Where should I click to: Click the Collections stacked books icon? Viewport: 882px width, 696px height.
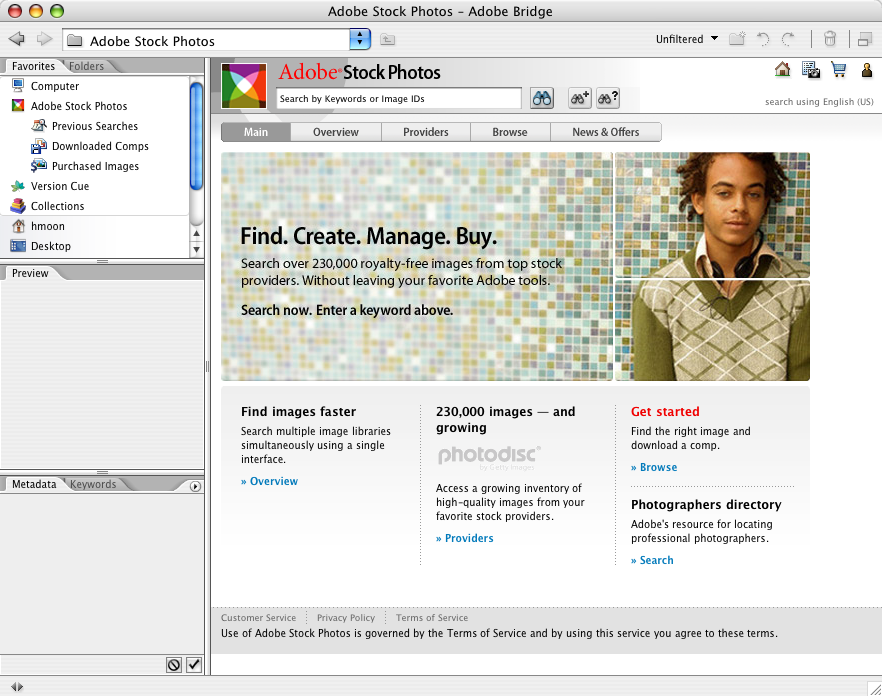point(18,206)
